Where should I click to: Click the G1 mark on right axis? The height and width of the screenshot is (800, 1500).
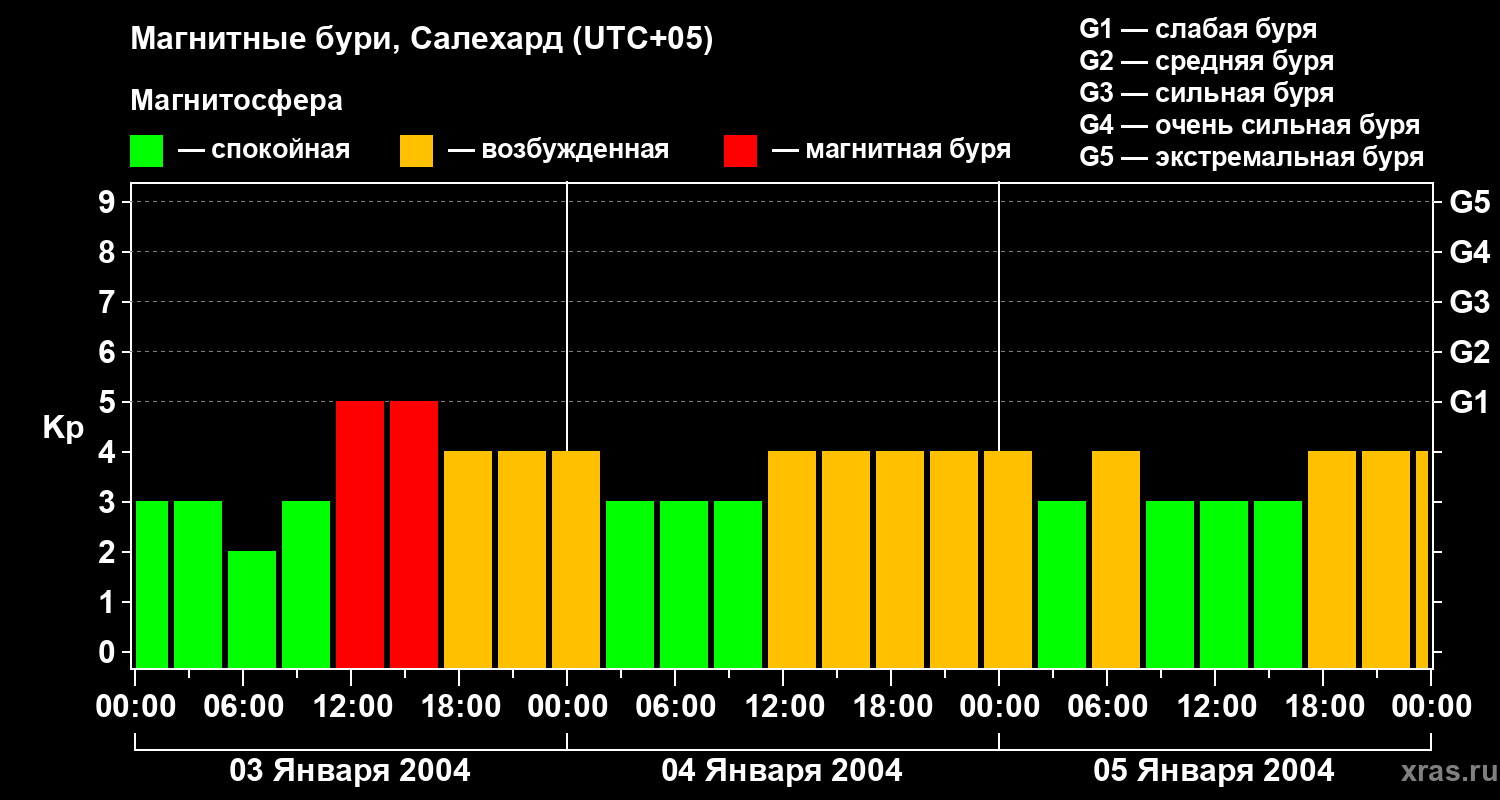coord(1469,402)
